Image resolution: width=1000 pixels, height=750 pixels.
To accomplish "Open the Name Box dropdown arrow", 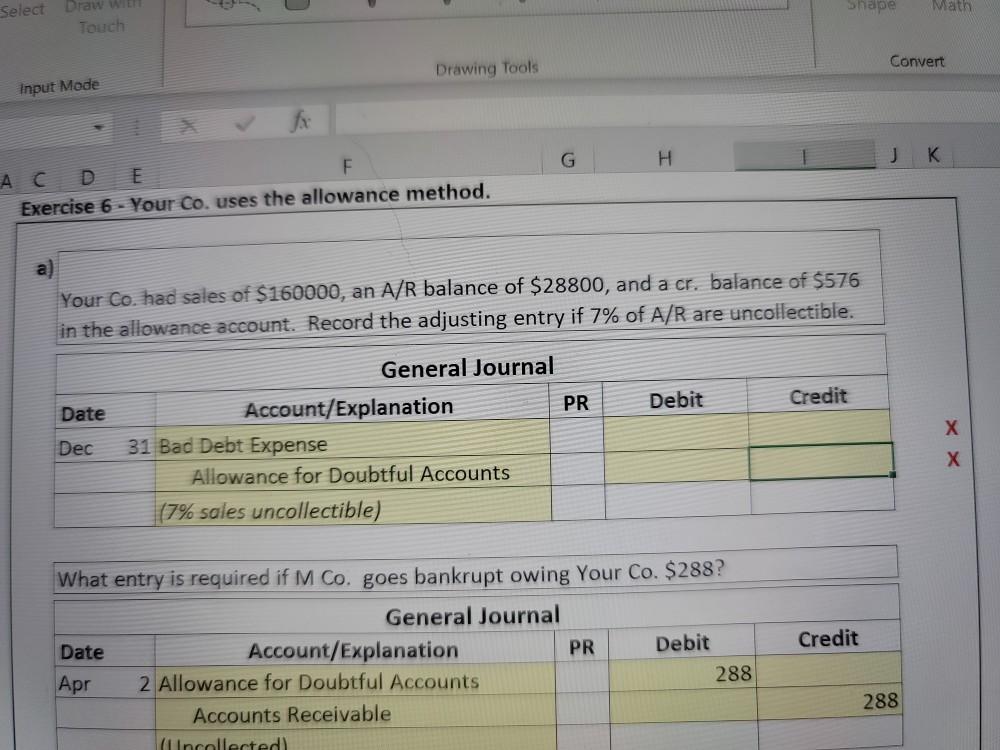I will [98, 128].
